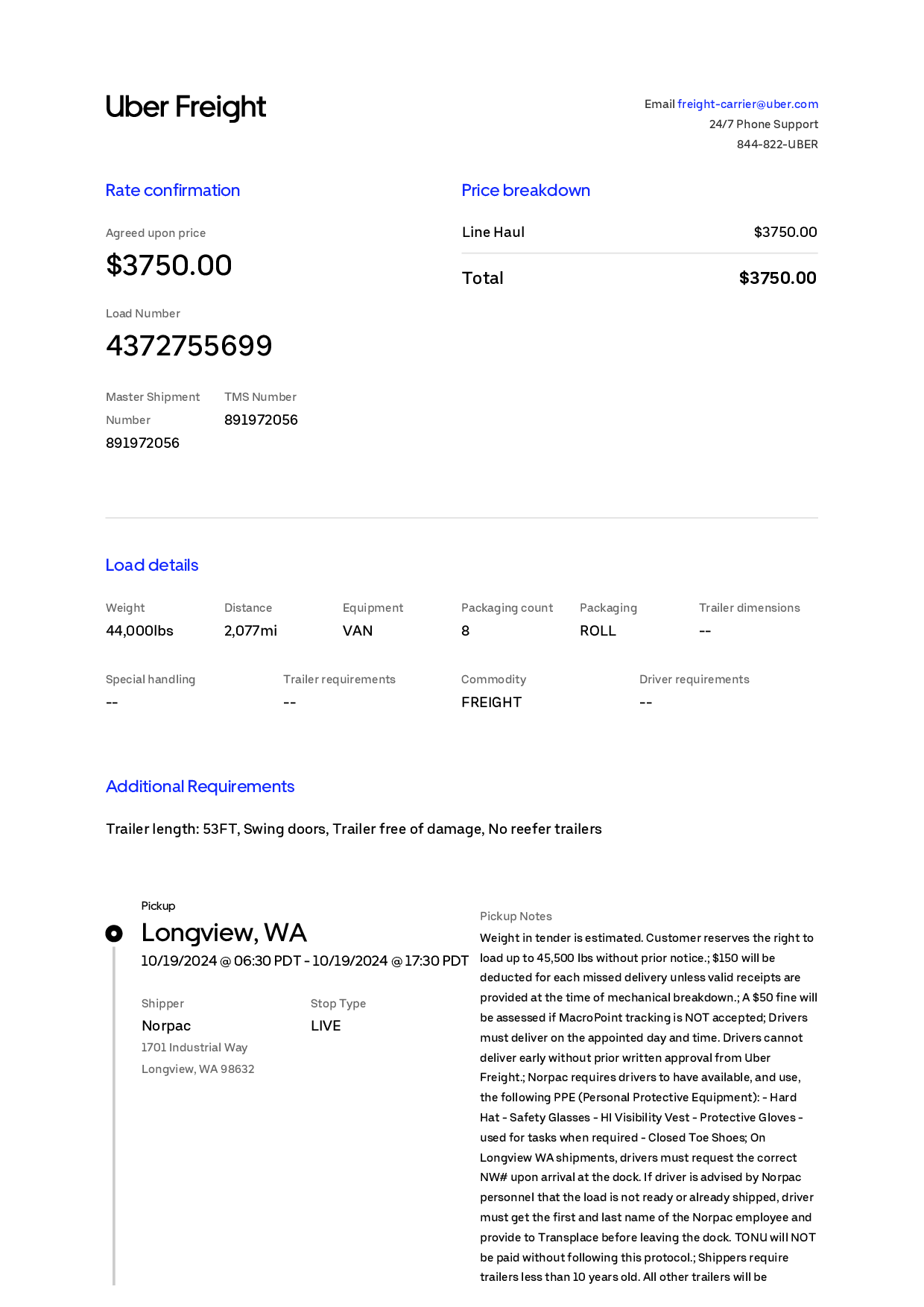Click the LIVE stop type value

click(326, 1026)
